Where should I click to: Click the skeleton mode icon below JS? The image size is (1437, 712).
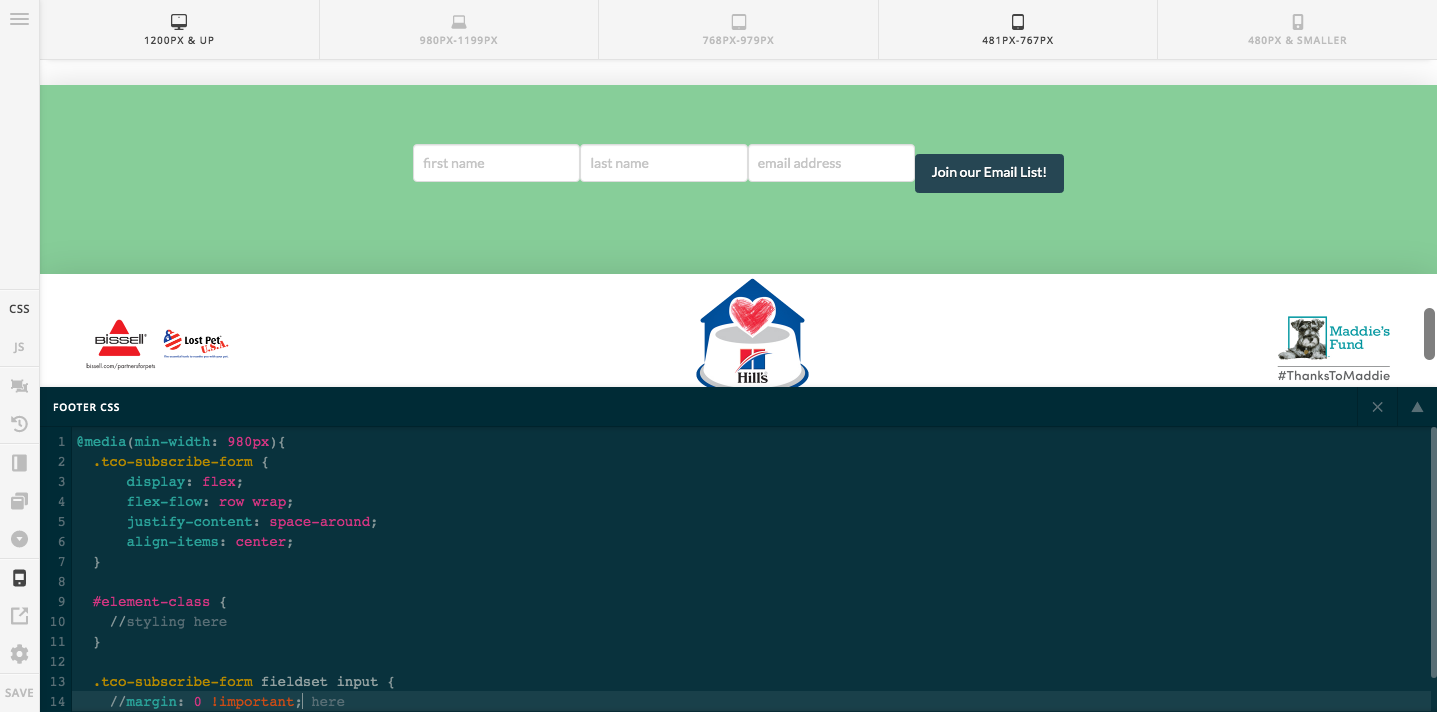click(19, 386)
